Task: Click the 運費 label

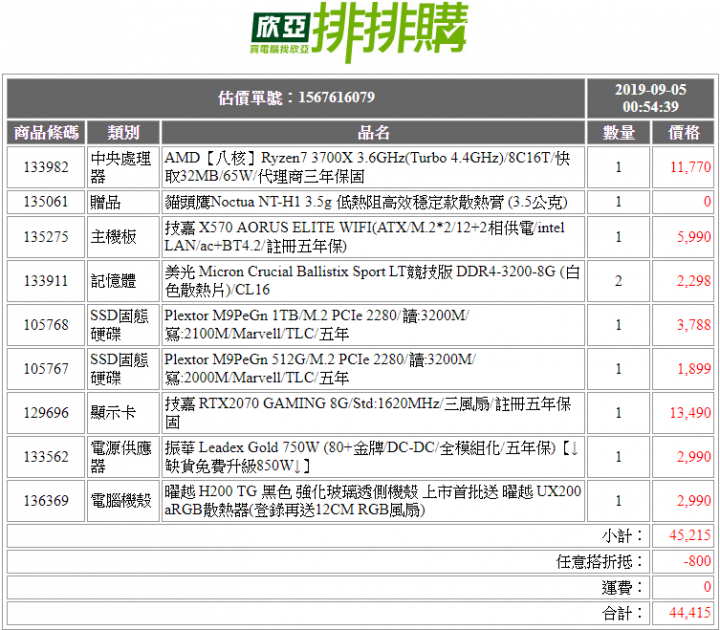Action: [x=623, y=587]
